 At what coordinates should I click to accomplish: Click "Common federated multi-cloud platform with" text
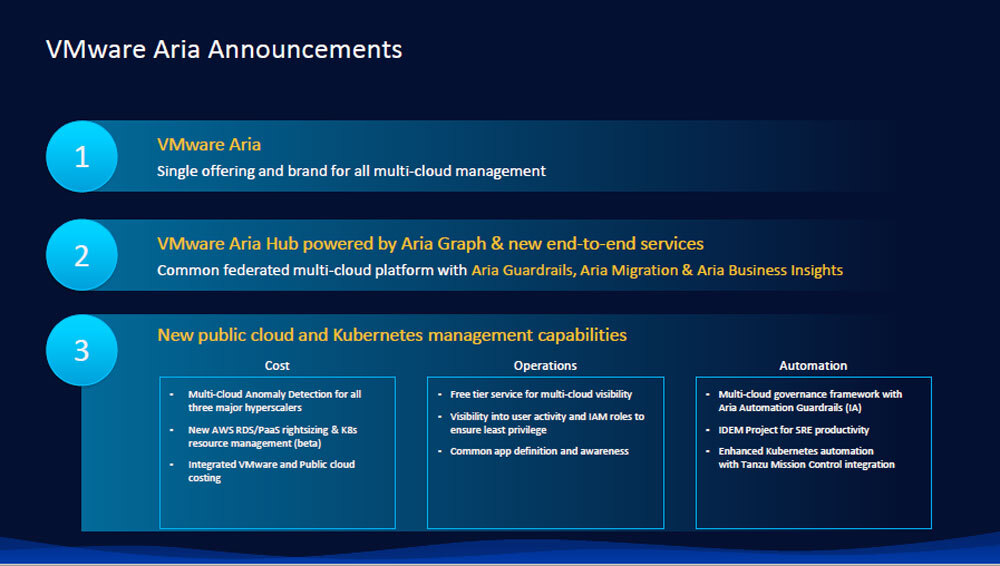(312, 270)
